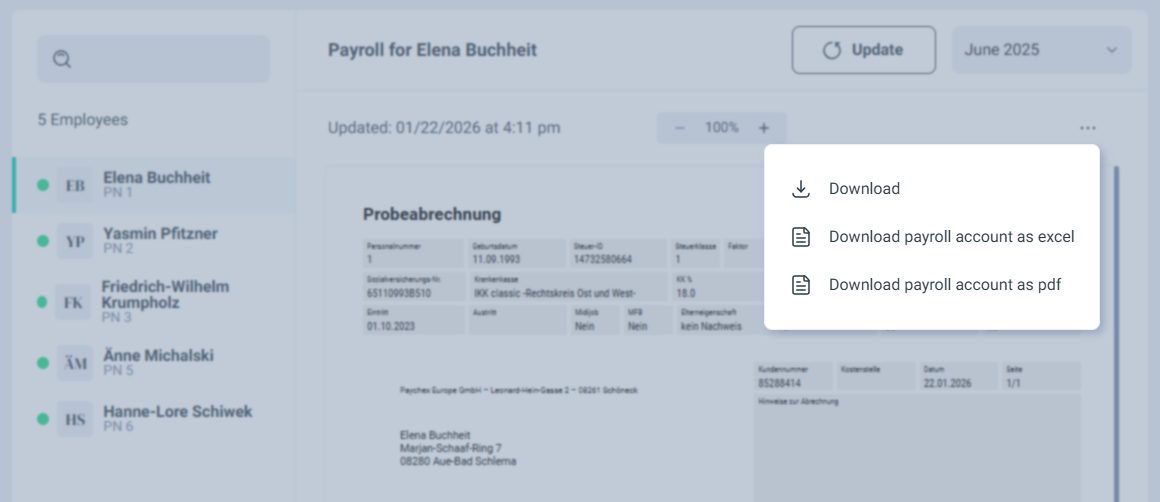Click the download arrow icon
This screenshot has width=1160, height=502.
pos(800,189)
